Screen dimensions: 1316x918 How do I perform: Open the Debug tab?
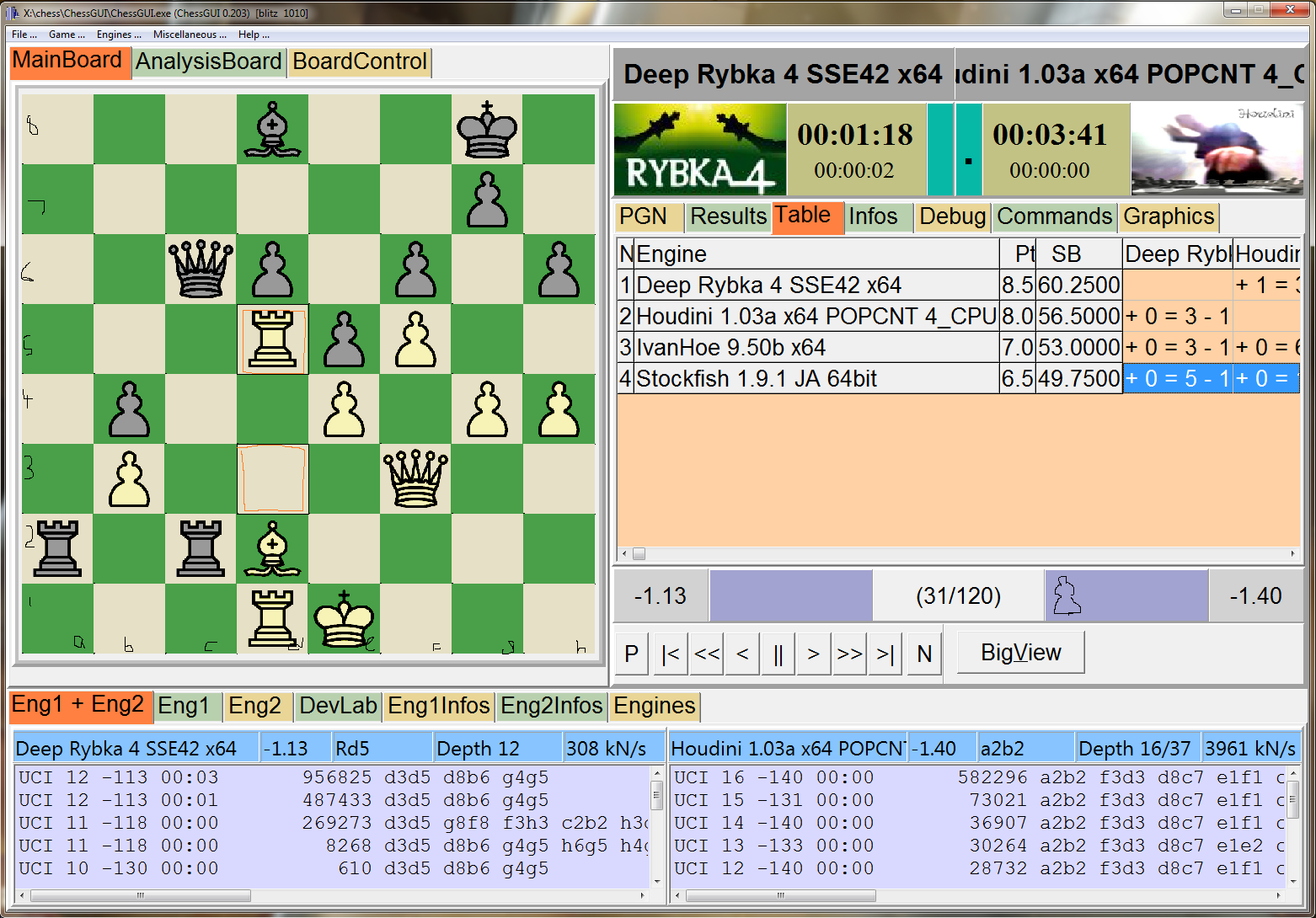(x=952, y=216)
